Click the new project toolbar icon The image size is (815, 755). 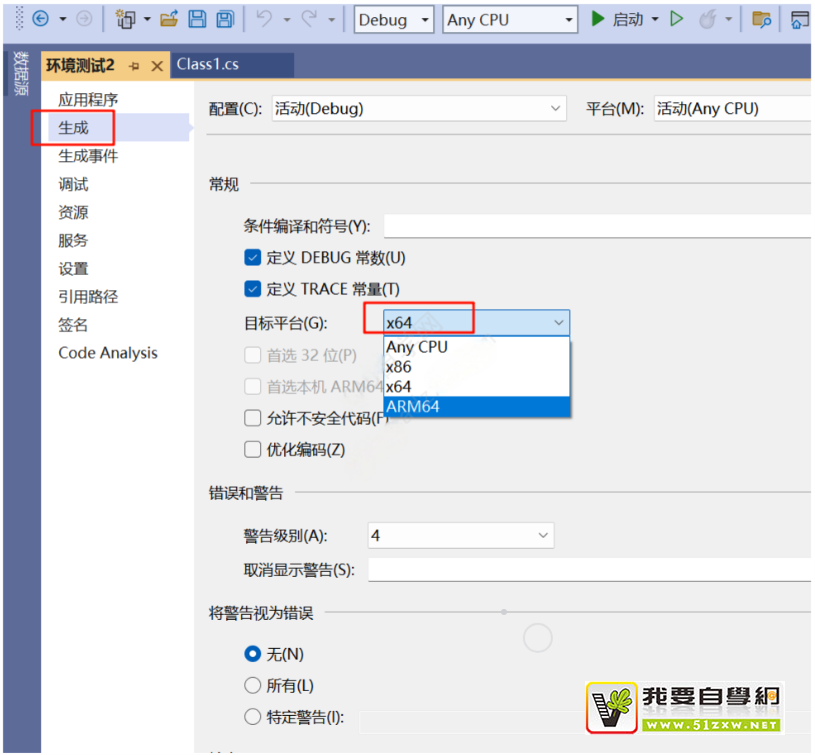(125, 19)
